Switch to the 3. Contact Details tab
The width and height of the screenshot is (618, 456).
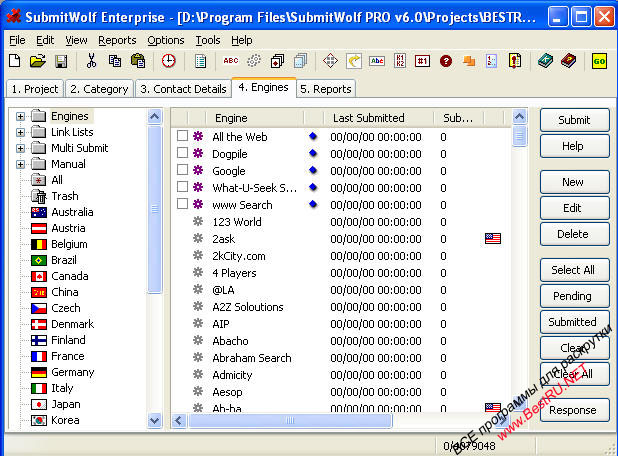pyautogui.click(x=183, y=89)
